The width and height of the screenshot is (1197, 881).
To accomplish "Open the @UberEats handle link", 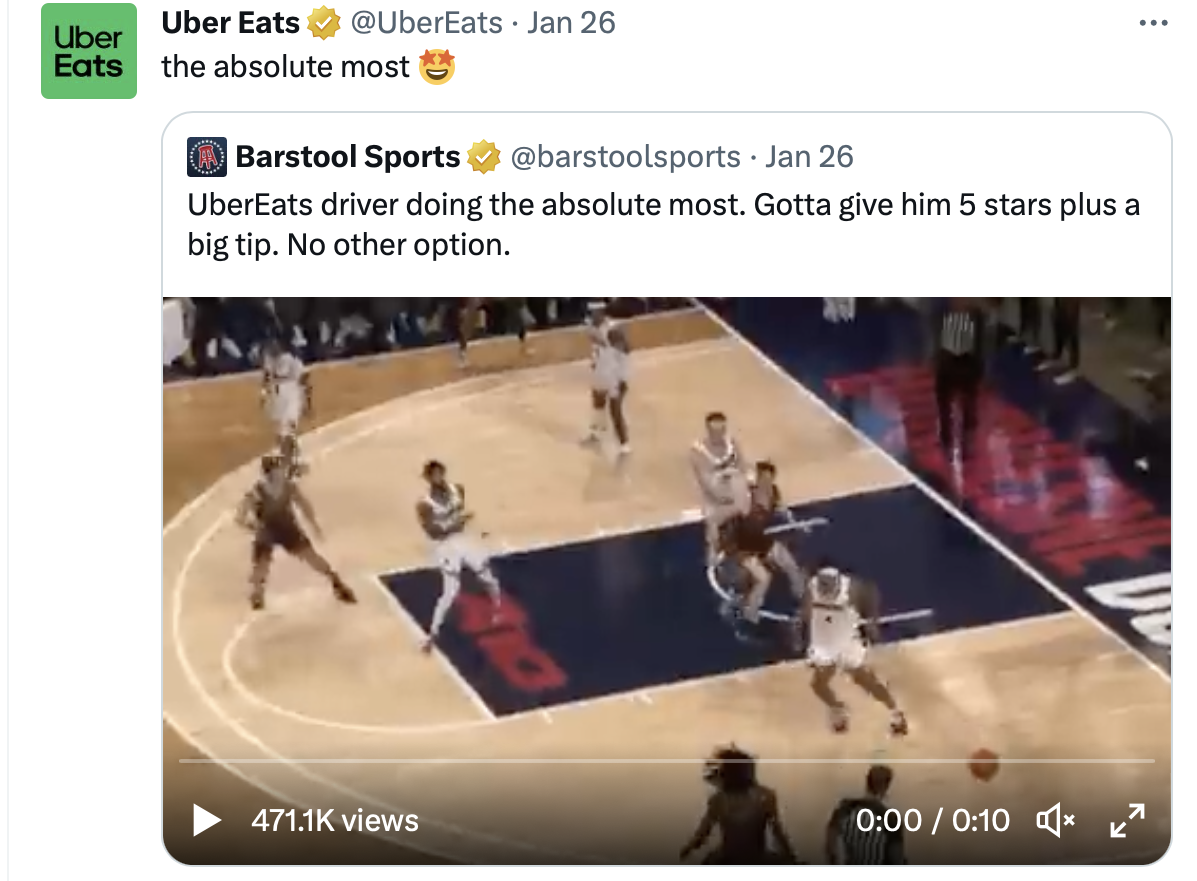I will pos(427,23).
